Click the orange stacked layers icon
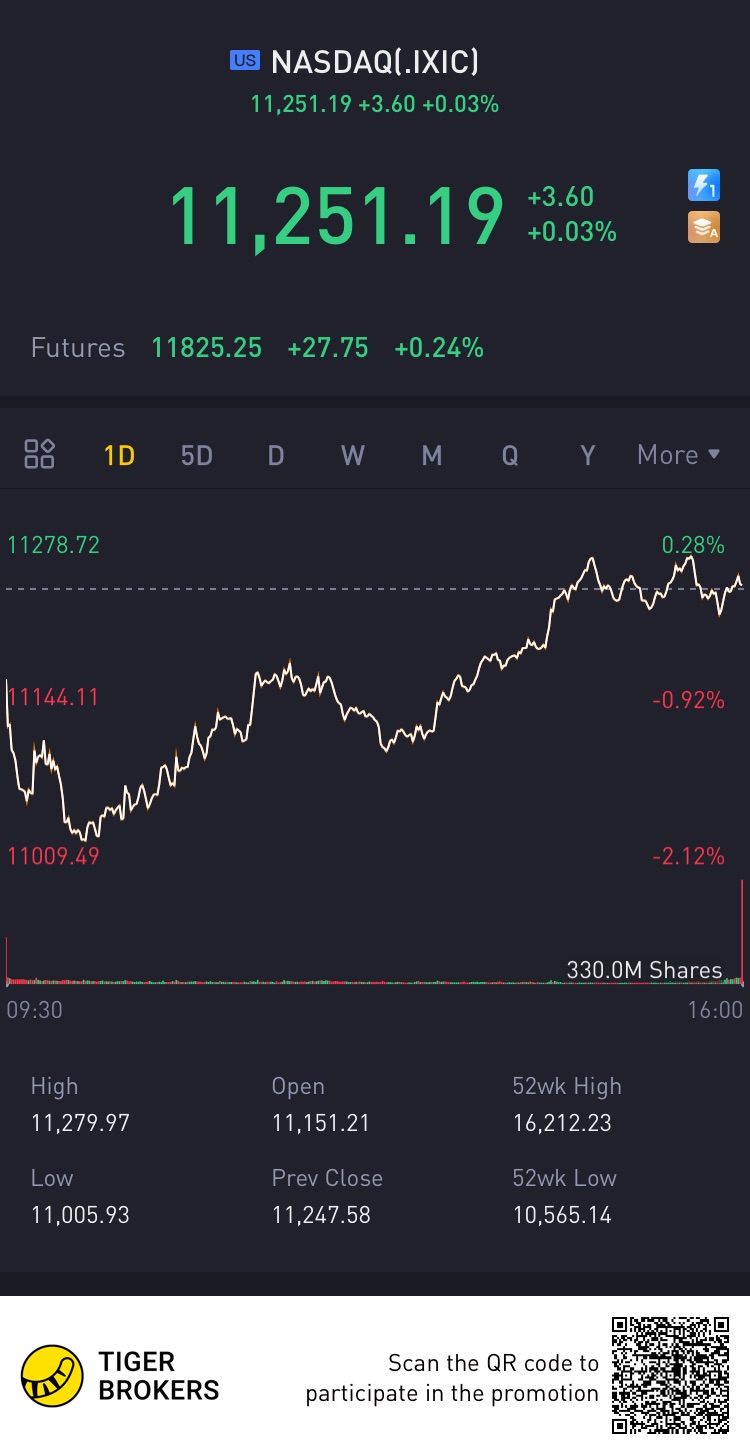Screen dimensions: 750x1456 pyautogui.click(x=704, y=228)
